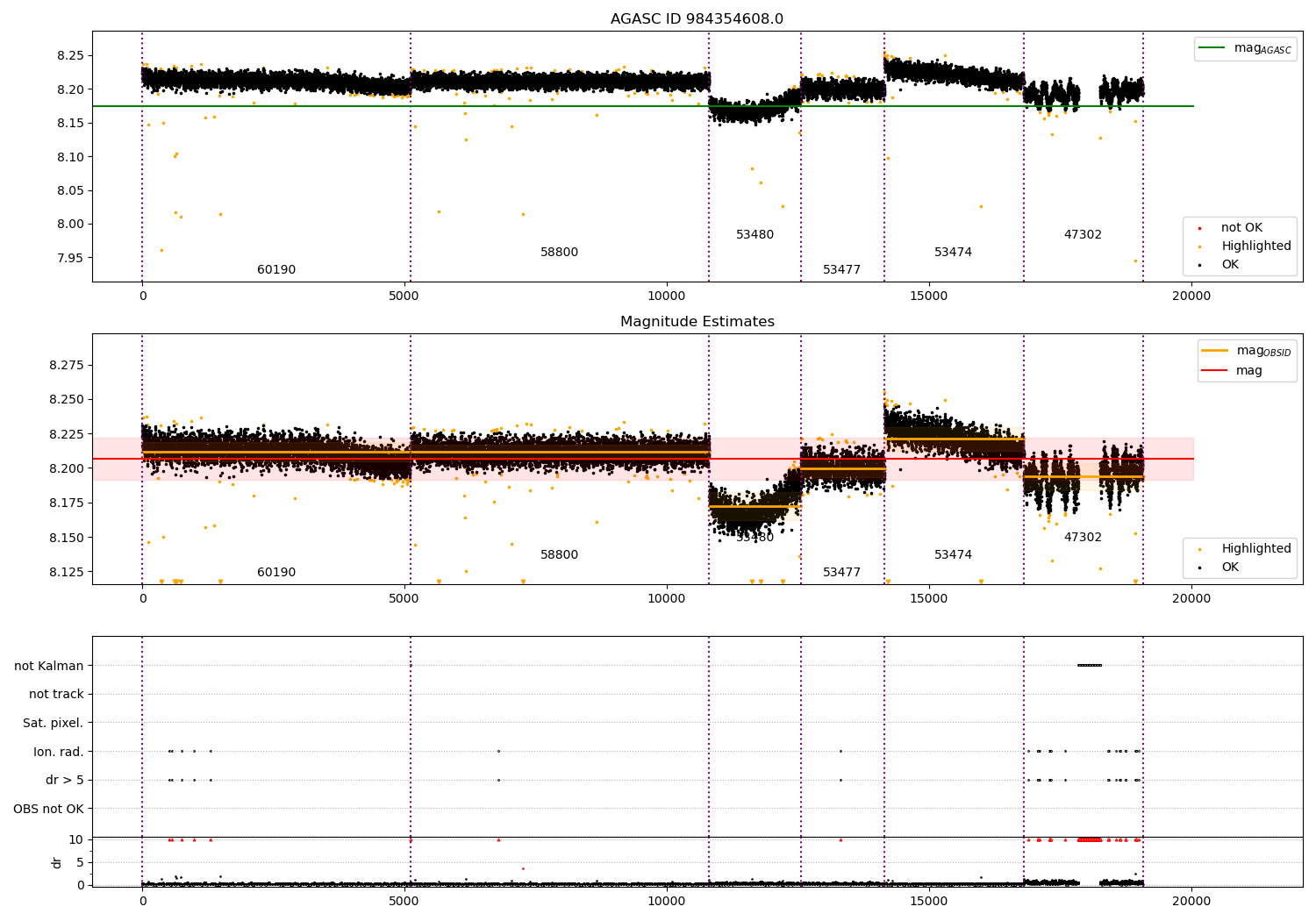Image resolution: width=1316 pixels, height=921 pixels.
Task: Click the "OBS not OK" axis label
Action: click(x=48, y=809)
